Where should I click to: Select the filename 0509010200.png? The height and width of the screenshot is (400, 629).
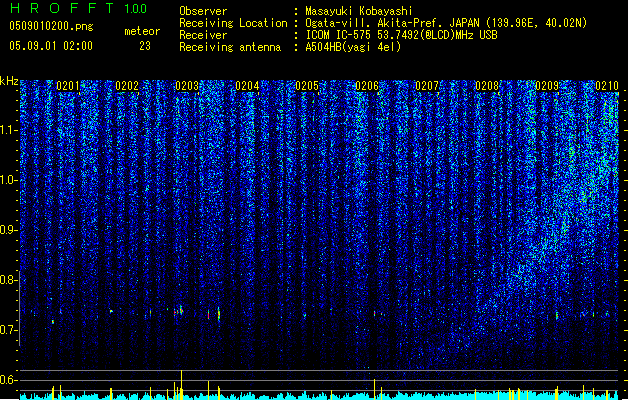(x=51, y=26)
